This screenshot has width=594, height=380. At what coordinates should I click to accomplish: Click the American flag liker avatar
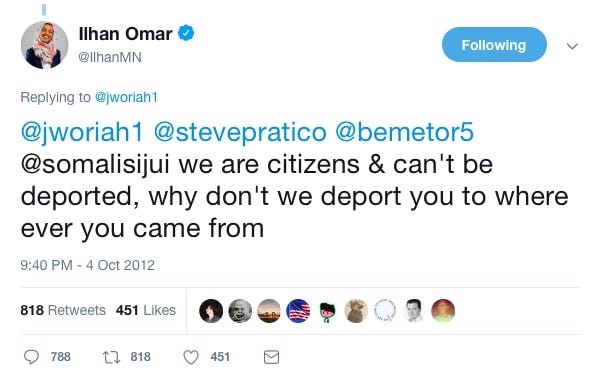click(x=298, y=311)
